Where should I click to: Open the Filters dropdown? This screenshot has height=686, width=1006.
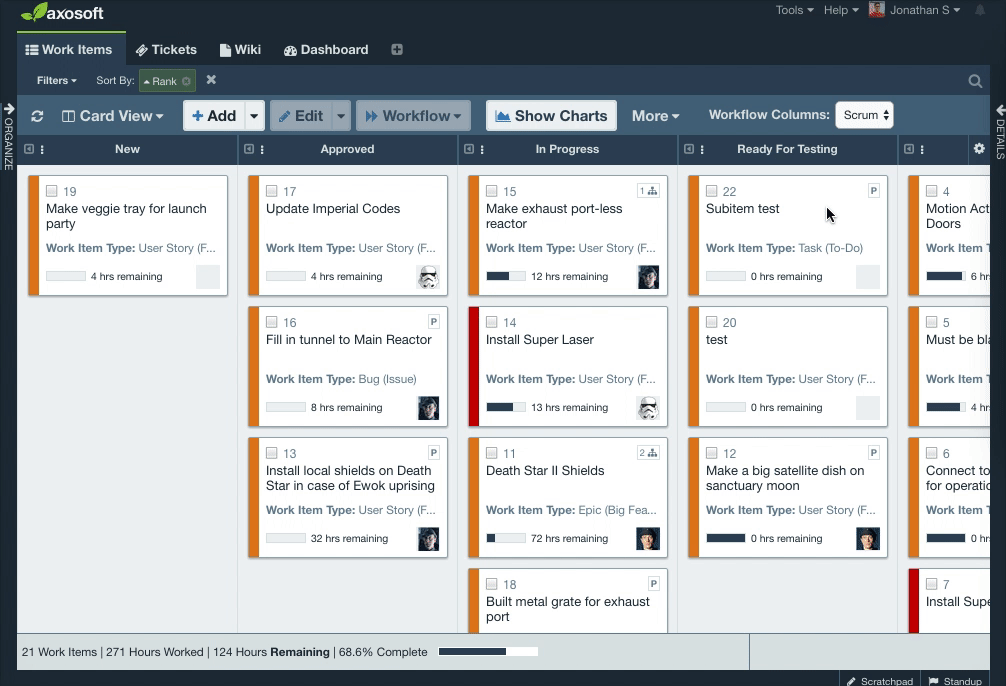[x=56, y=80]
